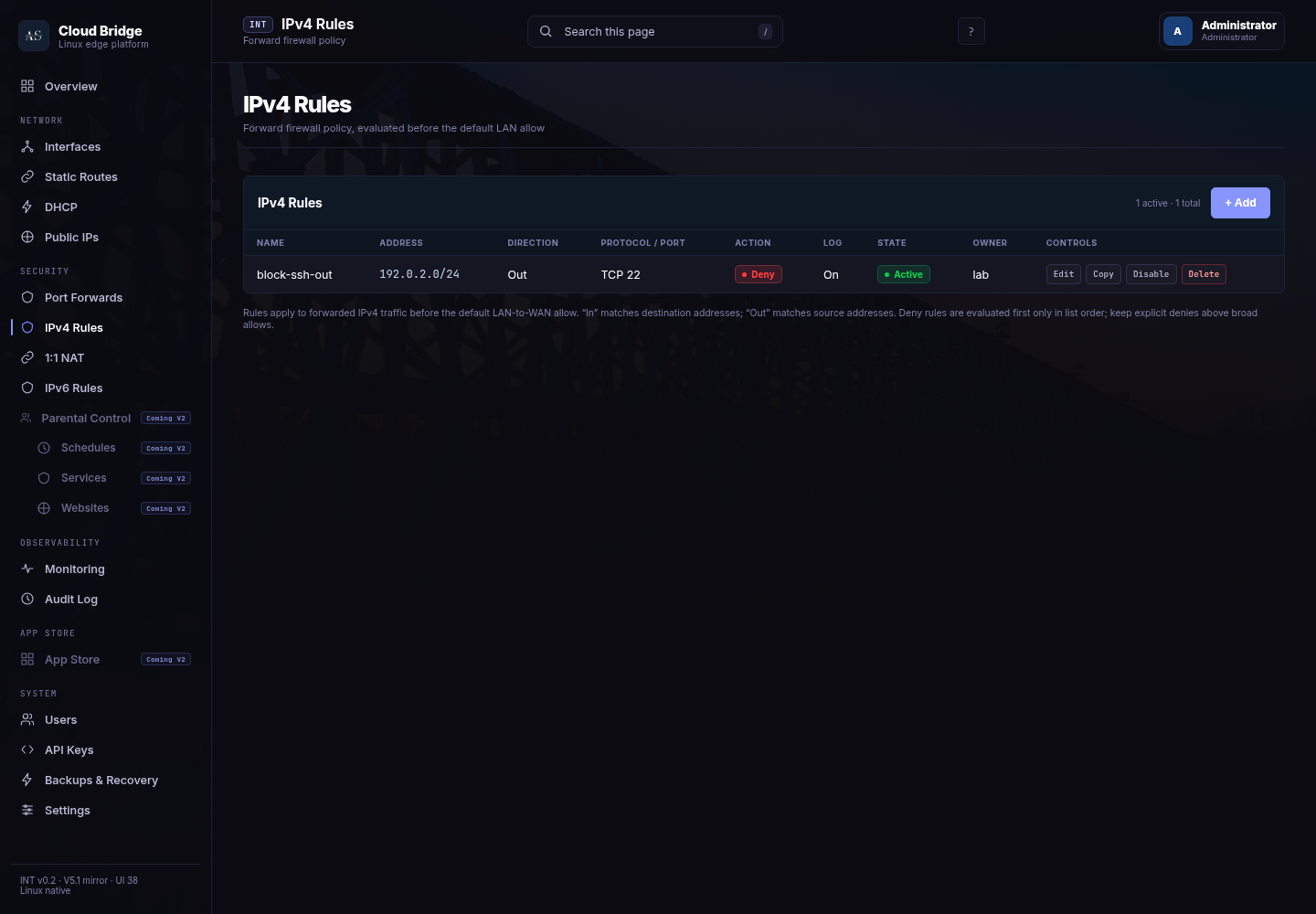Disable the block-ssh-out rule
The height and width of the screenshot is (914, 1316).
1151,274
